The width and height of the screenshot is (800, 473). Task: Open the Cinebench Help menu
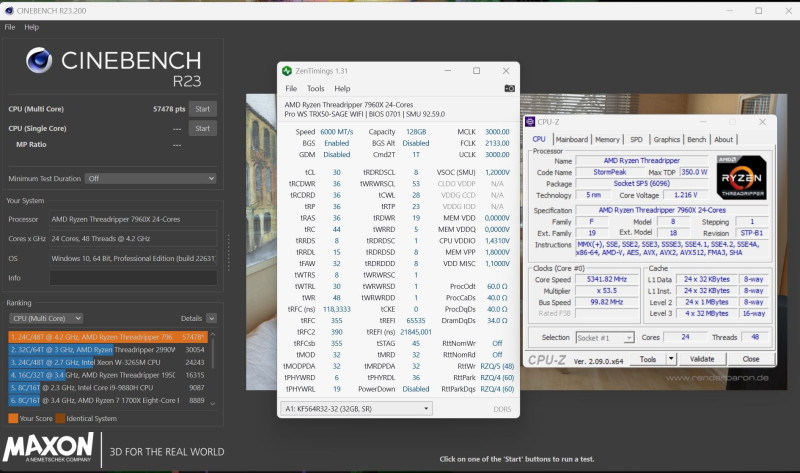(32, 27)
